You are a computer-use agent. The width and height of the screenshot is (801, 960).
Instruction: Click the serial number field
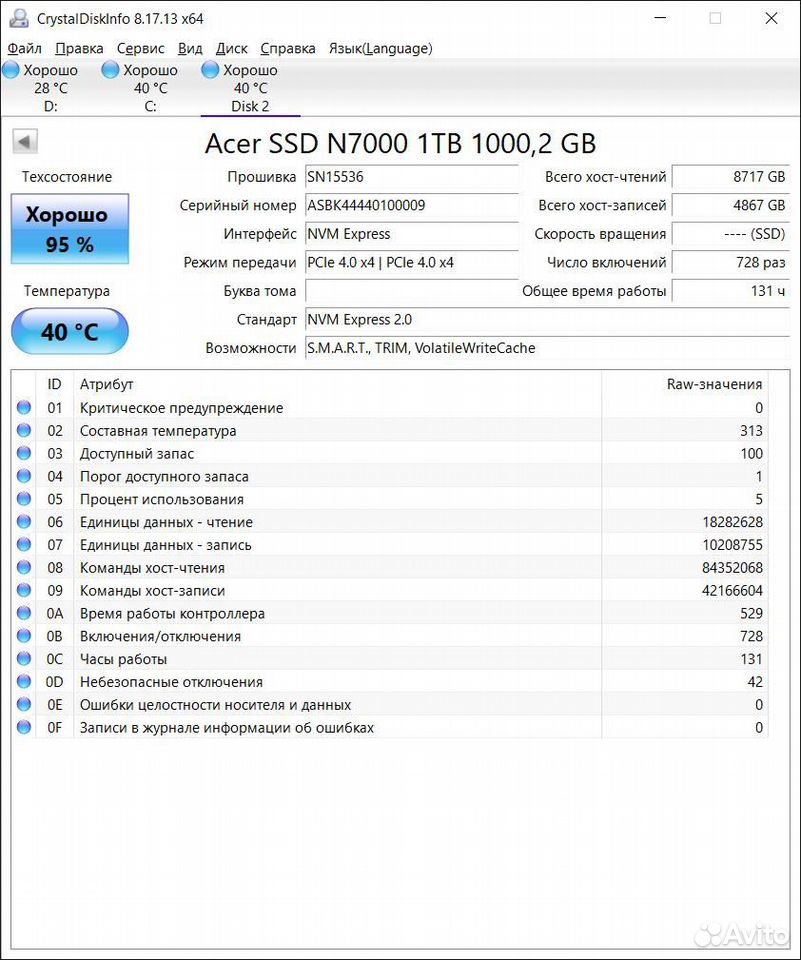click(411, 205)
